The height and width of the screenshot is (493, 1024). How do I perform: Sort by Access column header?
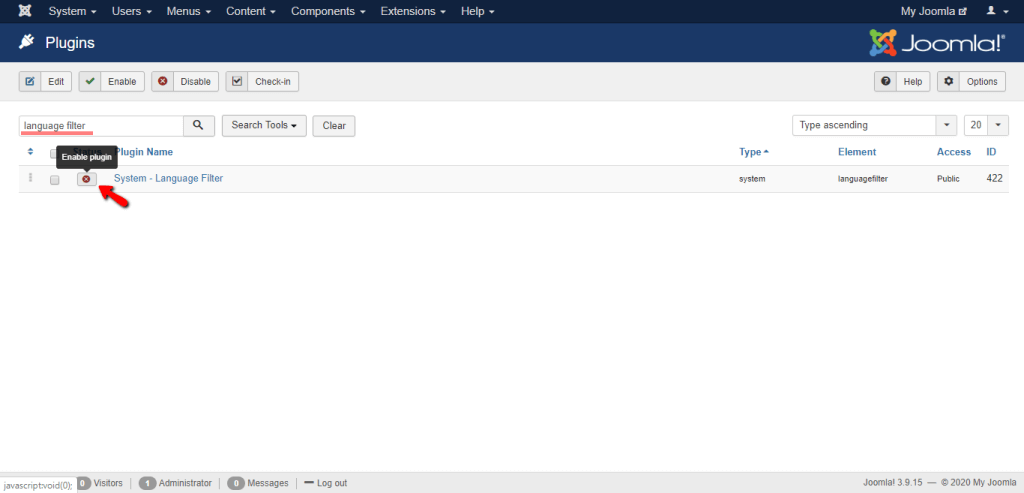coord(953,151)
